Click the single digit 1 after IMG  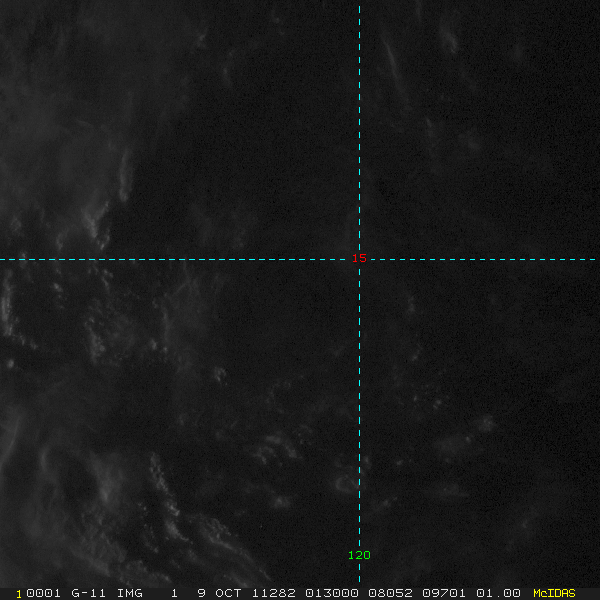[174, 593]
